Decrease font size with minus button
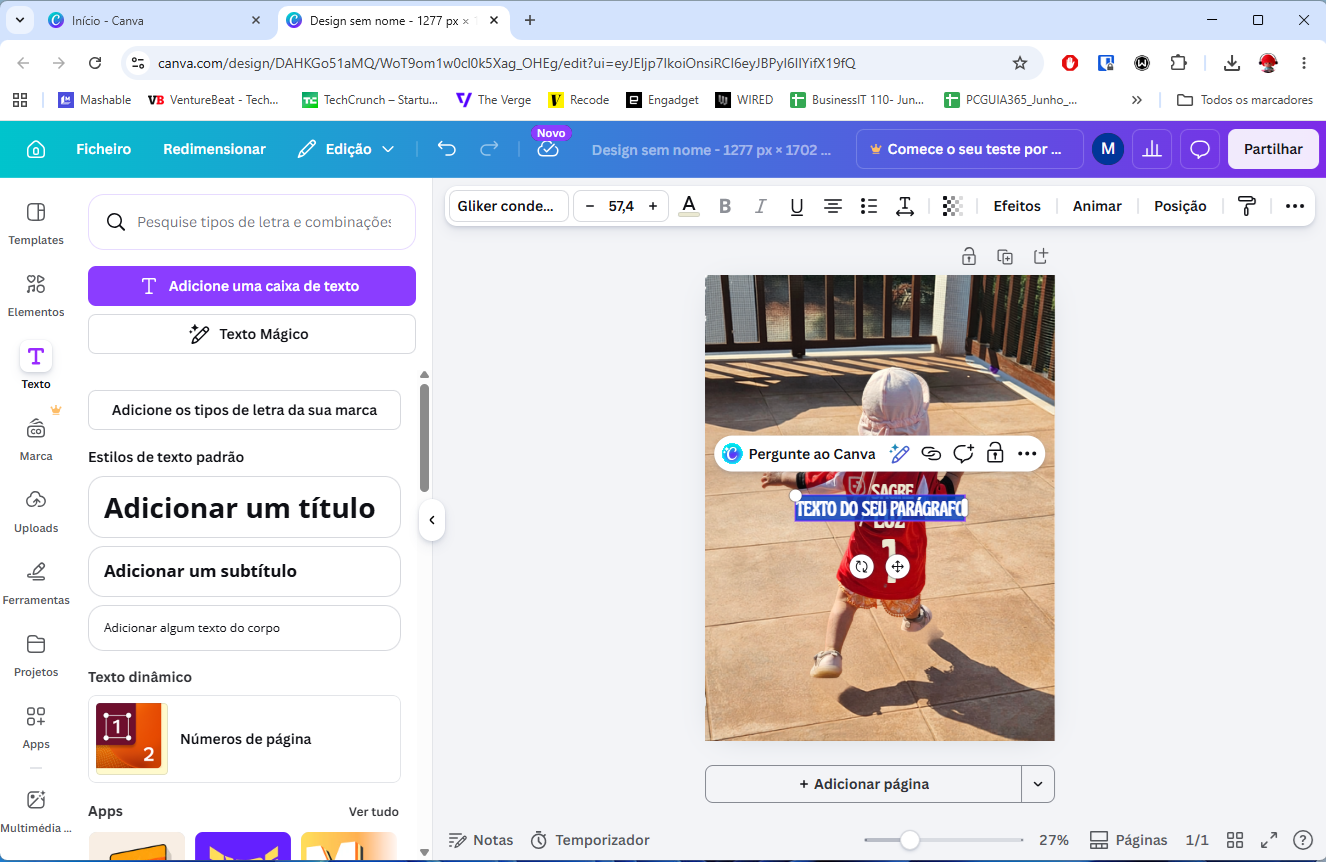 point(590,206)
